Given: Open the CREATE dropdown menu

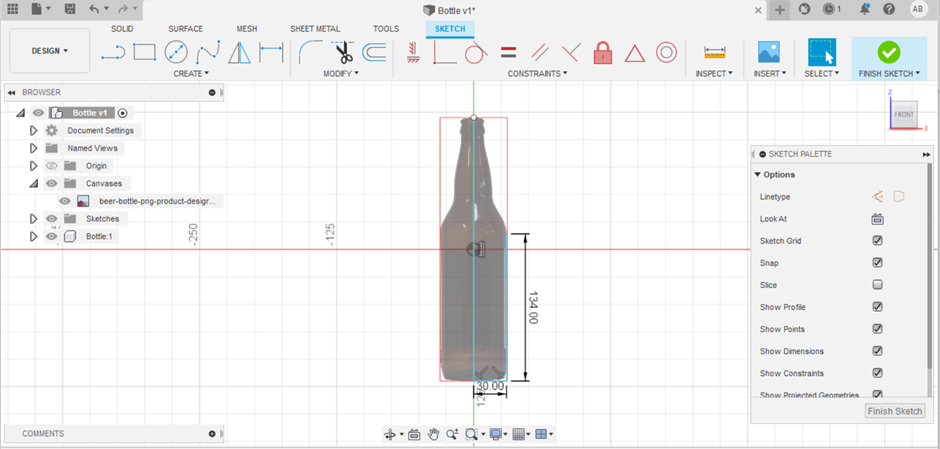Looking at the screenshot, I should 191,73.
